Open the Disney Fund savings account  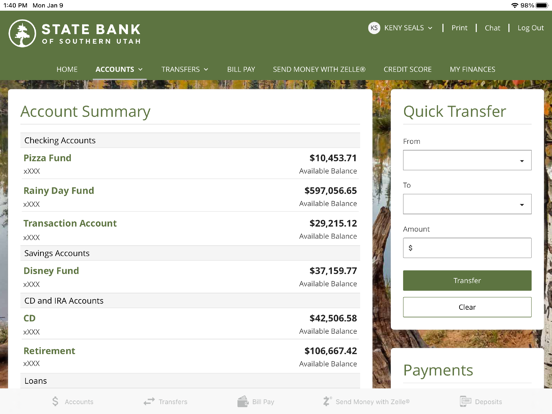click(51, 271)
